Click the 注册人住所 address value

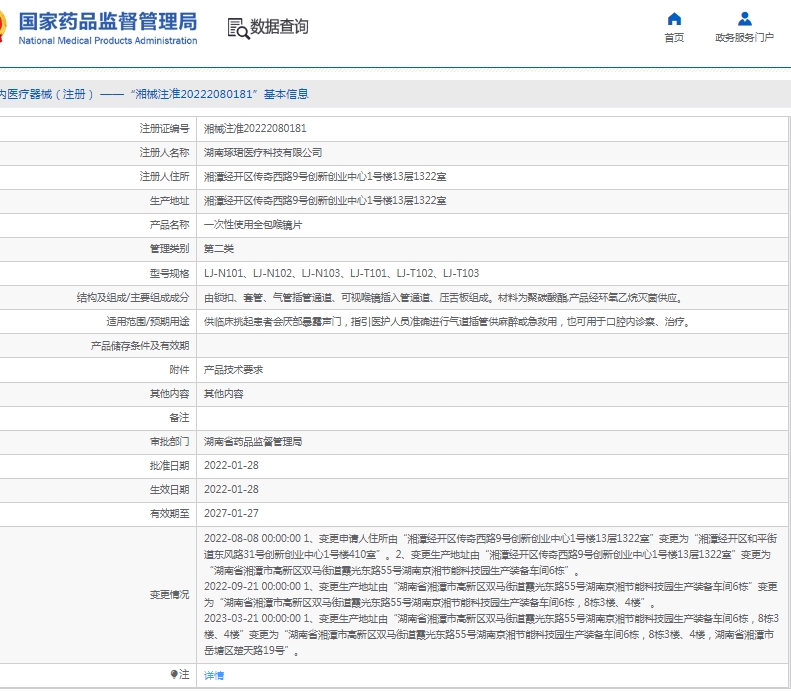click(325, 177)
